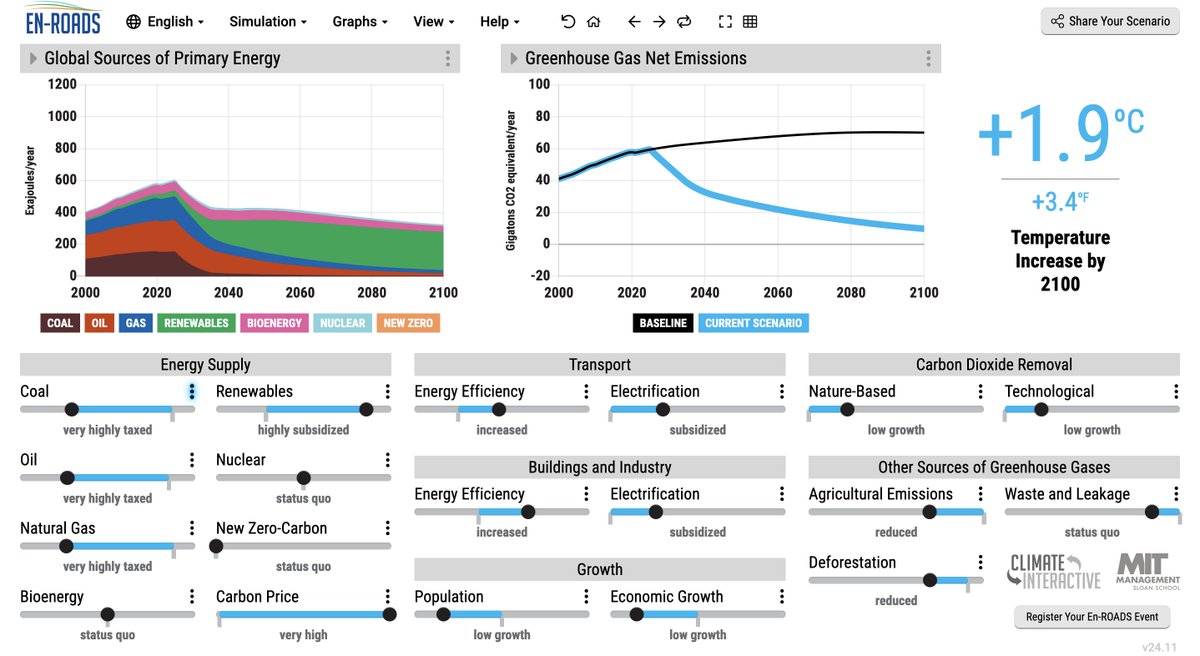The height and width of the screenshot is (656, 1200).
Task: Open Nature-Based removal three-dot menu
Action: (x=980, y=391)
